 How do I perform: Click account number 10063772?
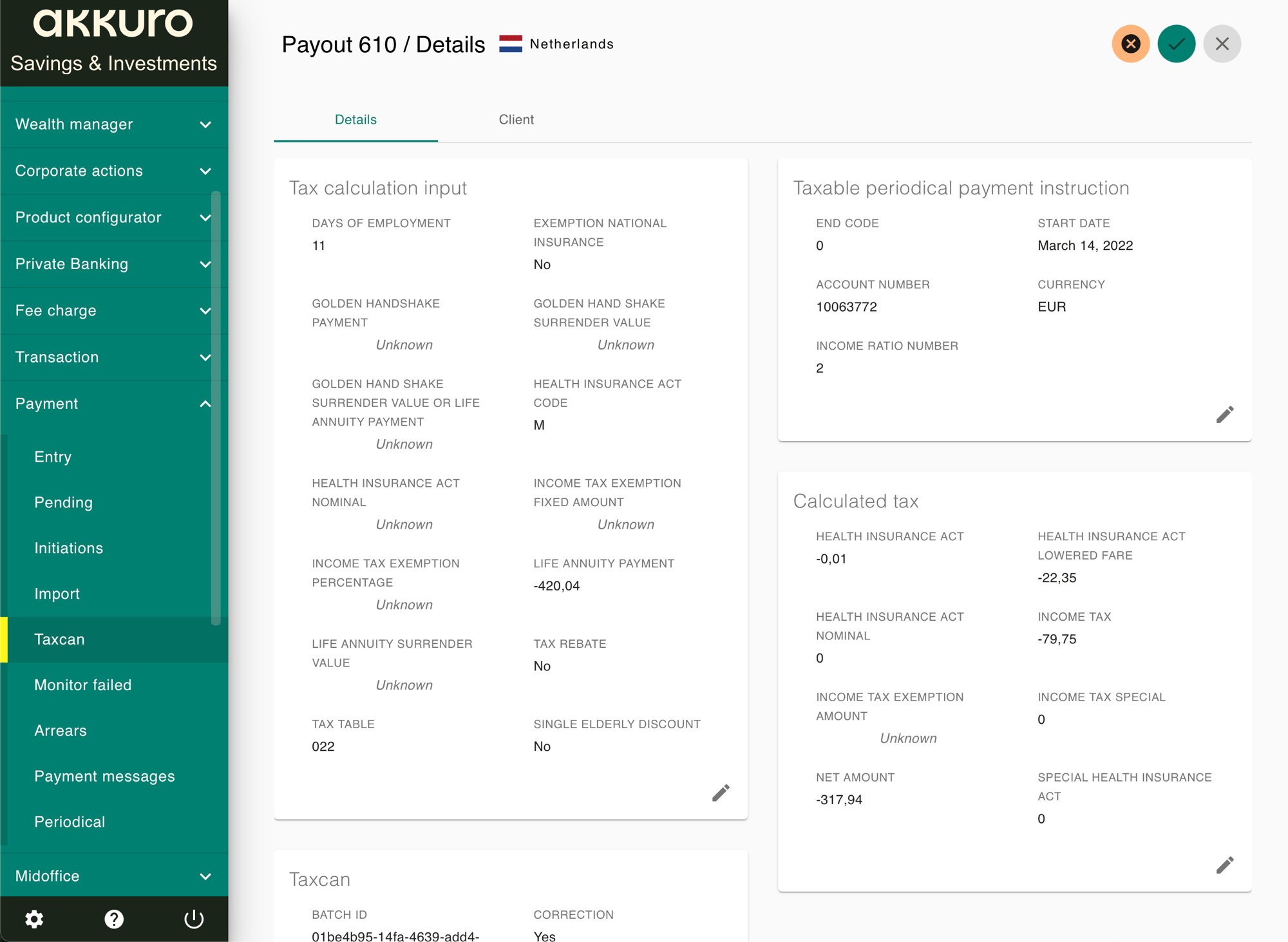[846, 307]
